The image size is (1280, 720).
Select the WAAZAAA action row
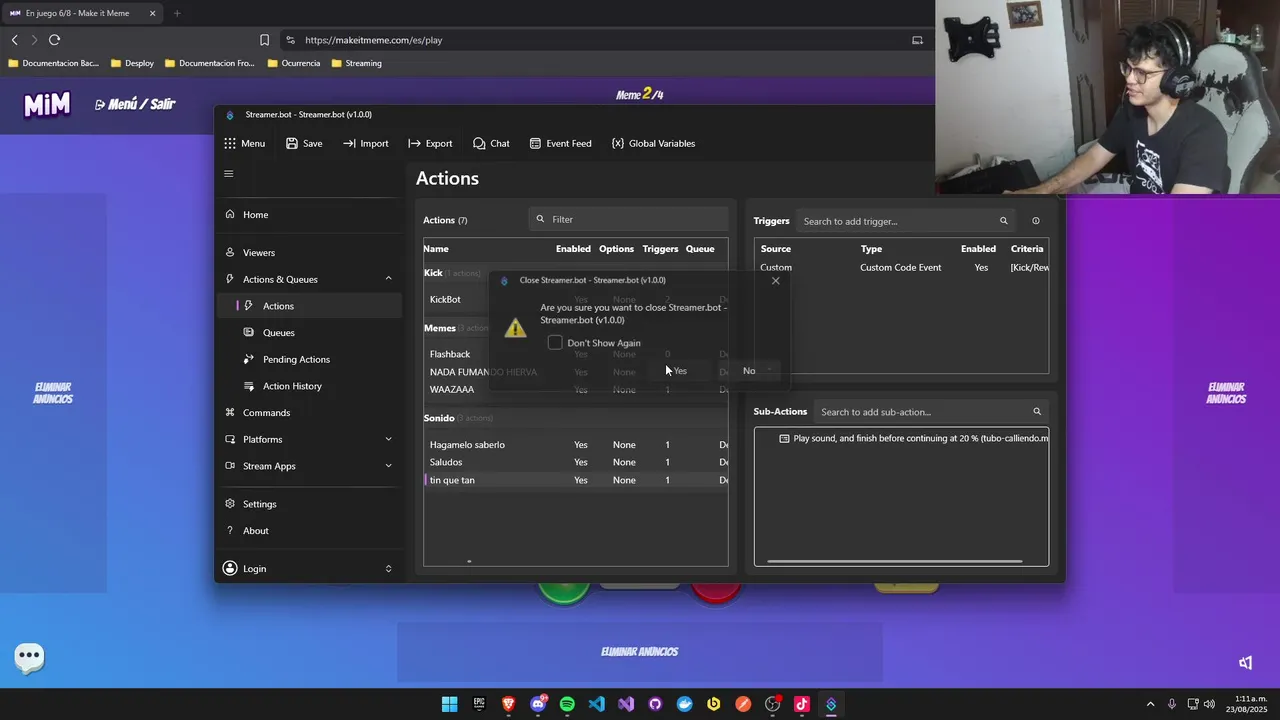(576, 389)
